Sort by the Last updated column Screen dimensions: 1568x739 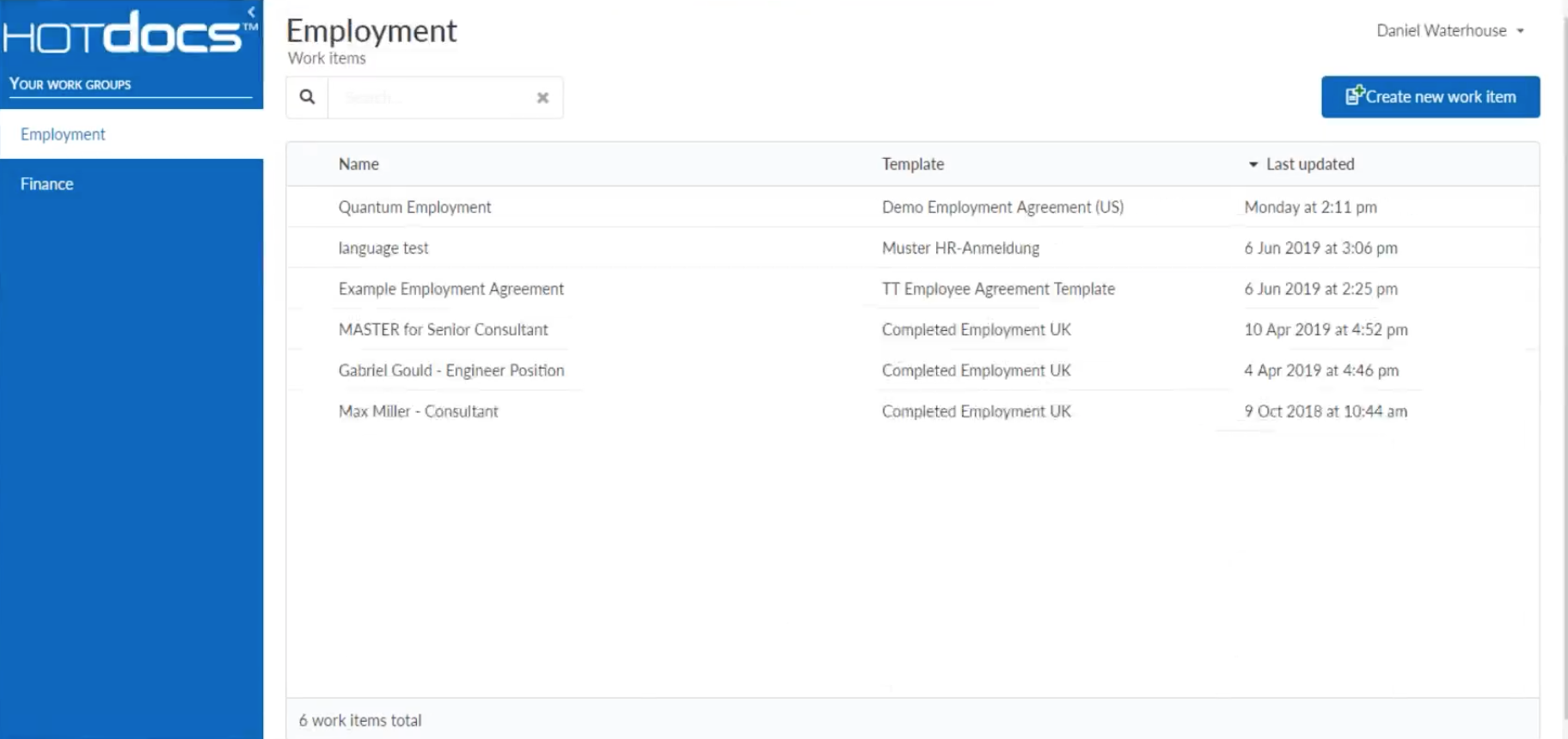pos(1309,164)
